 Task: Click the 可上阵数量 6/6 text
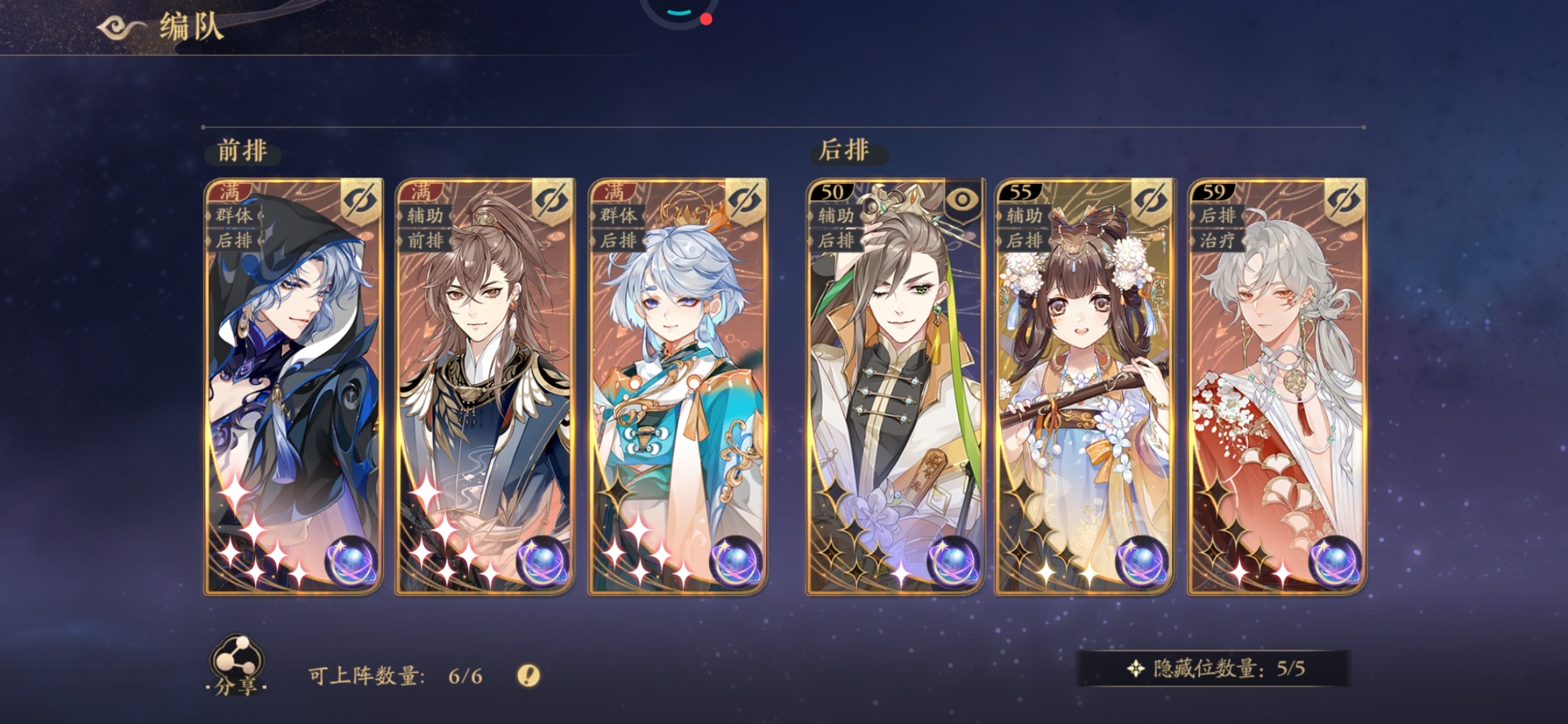(395, 676)
